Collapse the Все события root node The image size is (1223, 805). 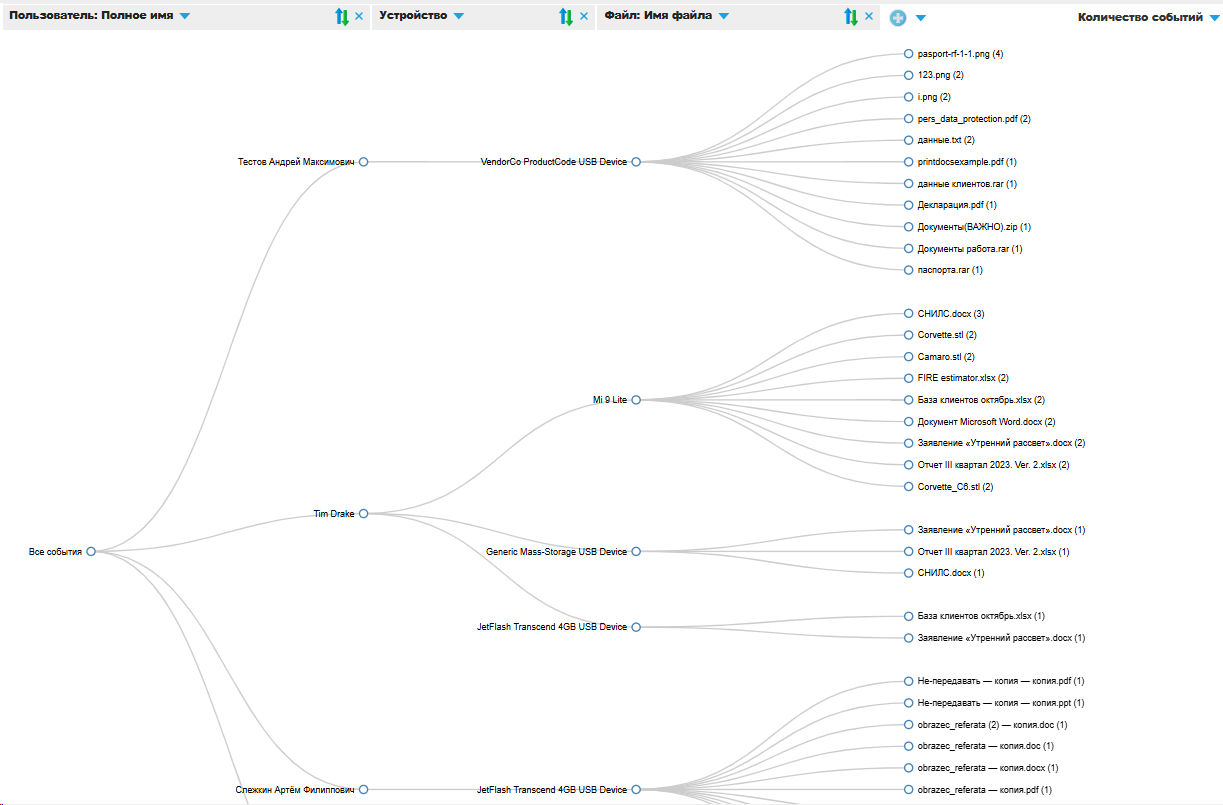(91, 551)
